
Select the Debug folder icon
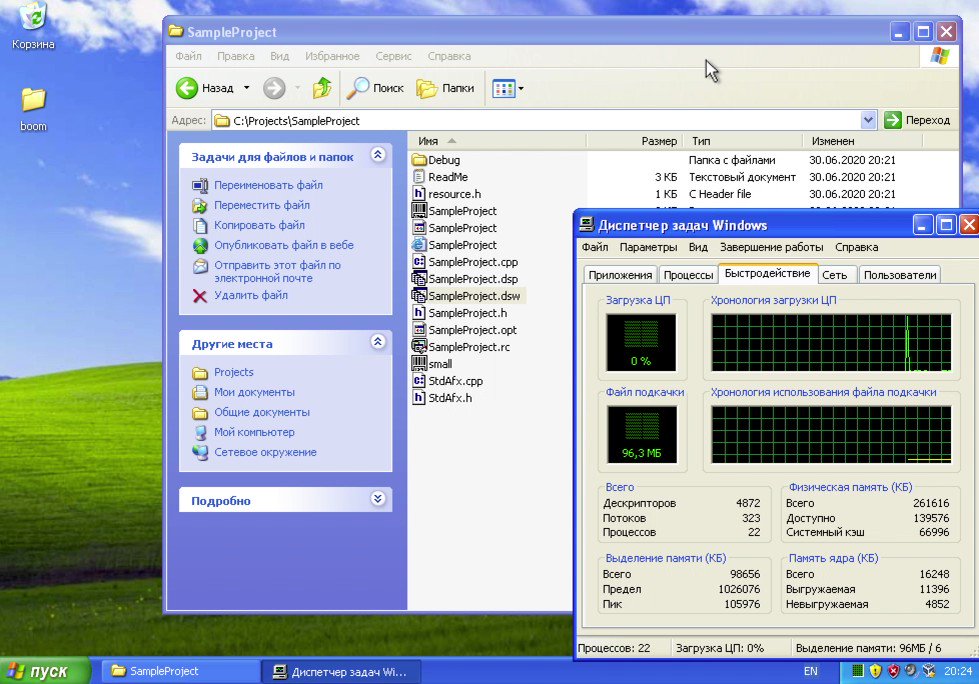pyautogui.click(x=419, y=160)
